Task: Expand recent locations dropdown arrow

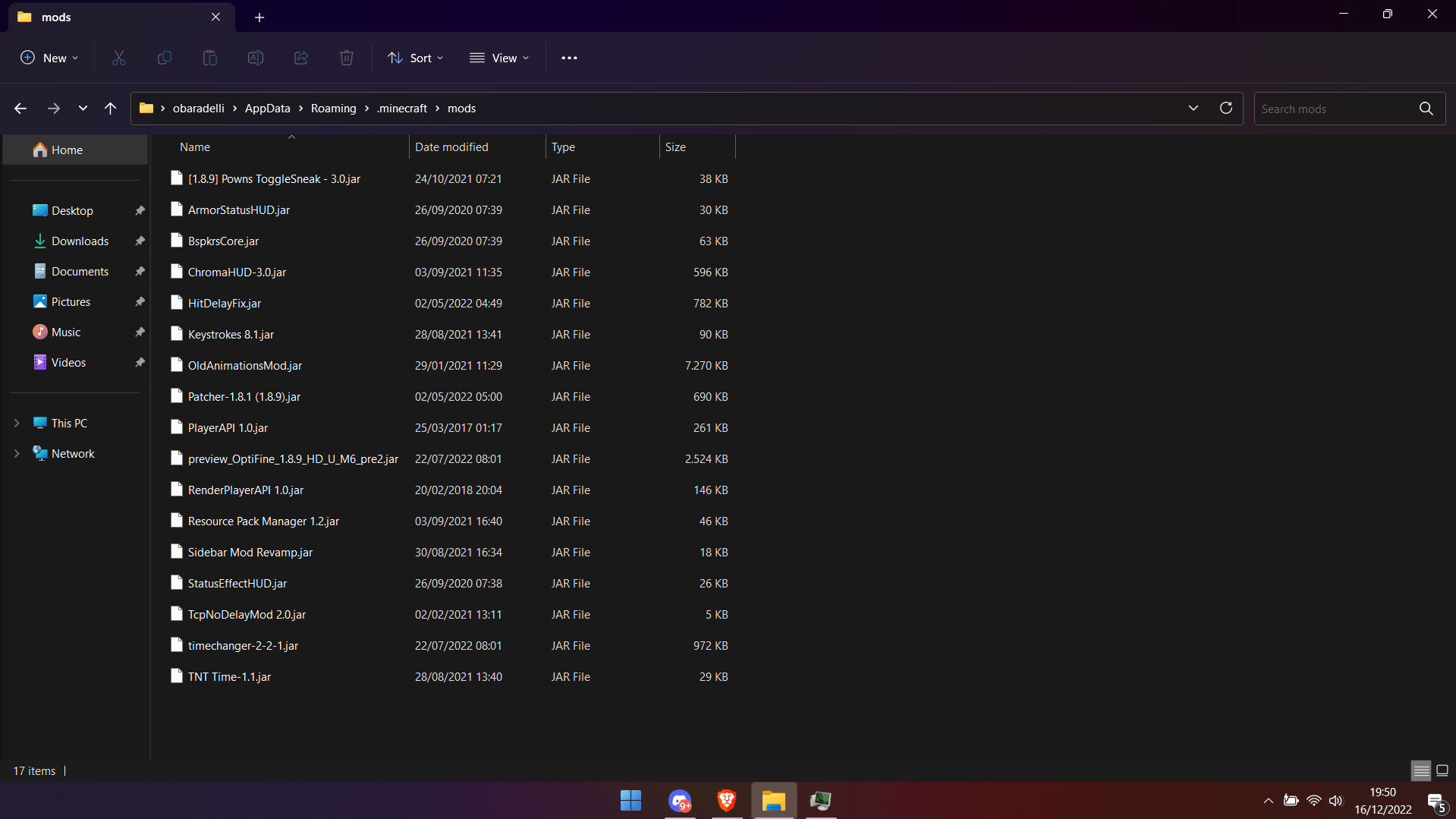Action: (83, 109)
